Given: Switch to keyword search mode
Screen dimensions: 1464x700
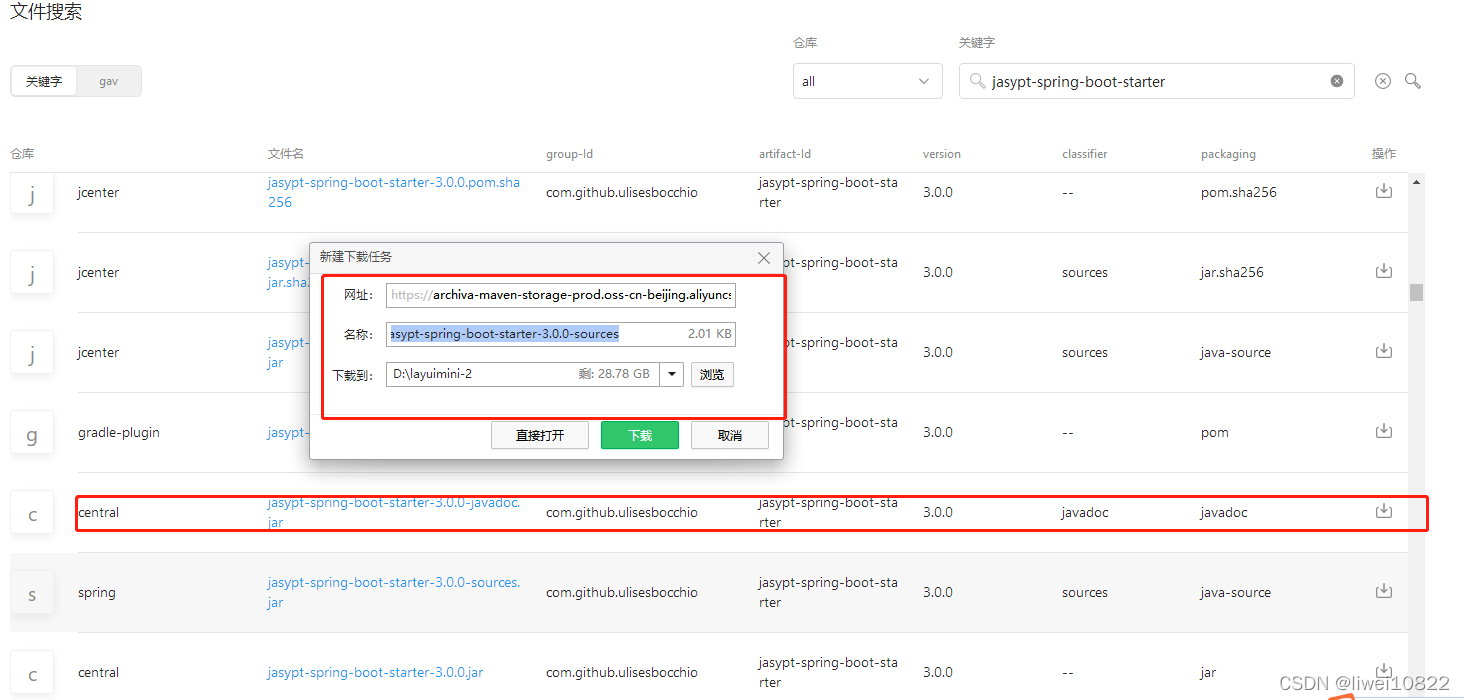Looking at the screenshot, I should tap(44, 81).
